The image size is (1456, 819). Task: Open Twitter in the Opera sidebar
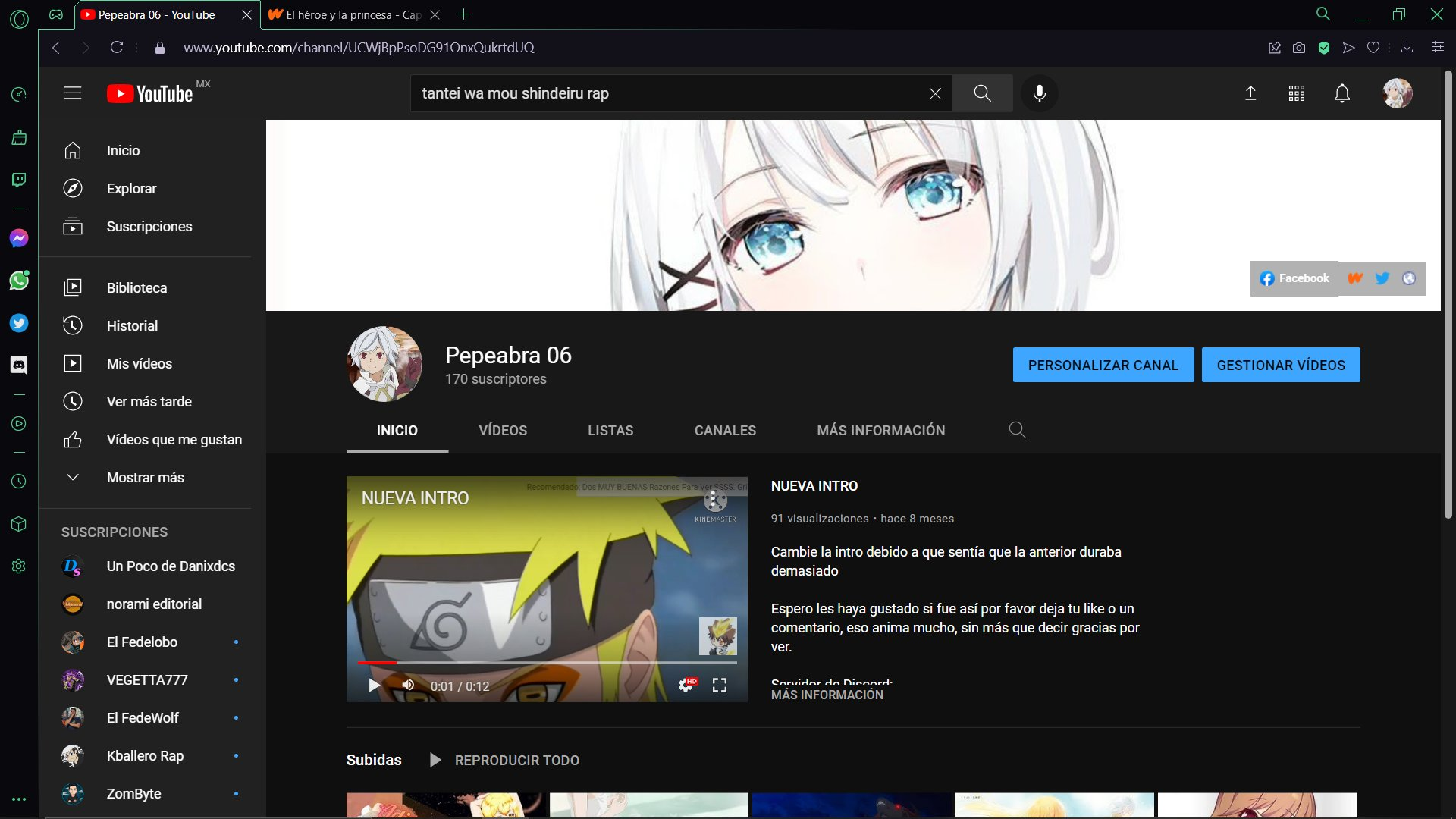[x=19, y=323]
